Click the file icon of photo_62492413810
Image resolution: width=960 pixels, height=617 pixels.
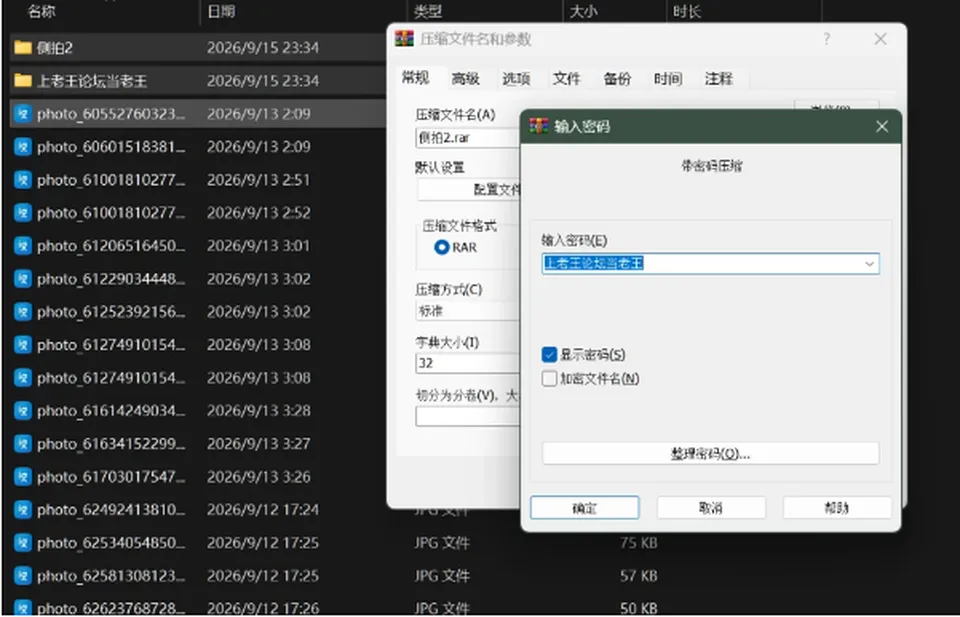pos(23,510)
